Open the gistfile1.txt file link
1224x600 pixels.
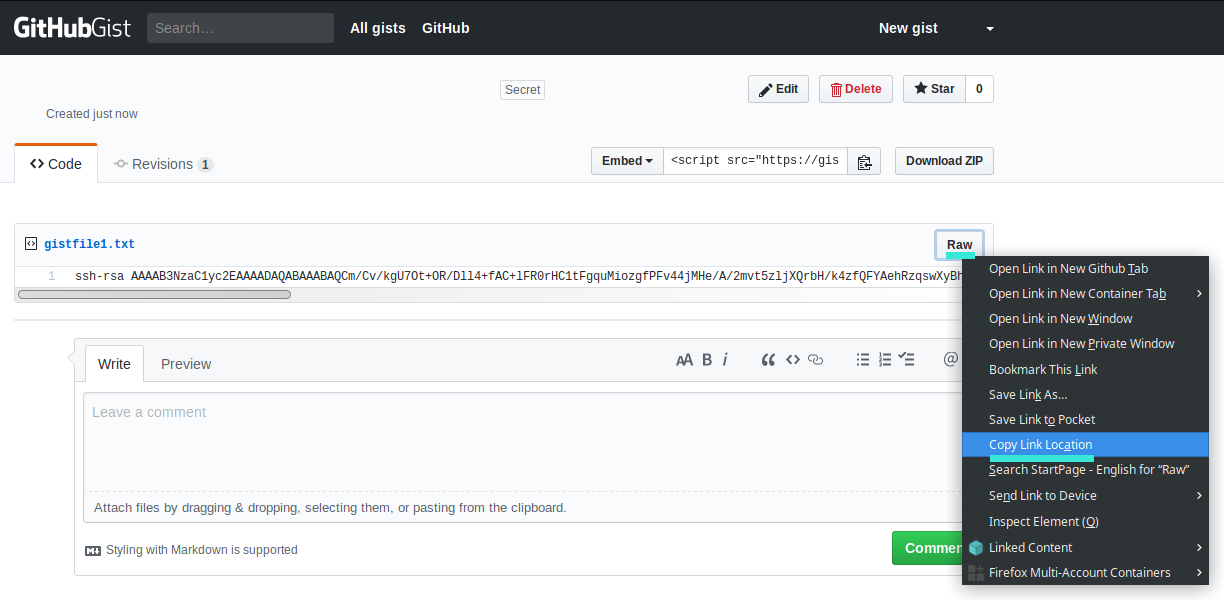click(88, 243)
